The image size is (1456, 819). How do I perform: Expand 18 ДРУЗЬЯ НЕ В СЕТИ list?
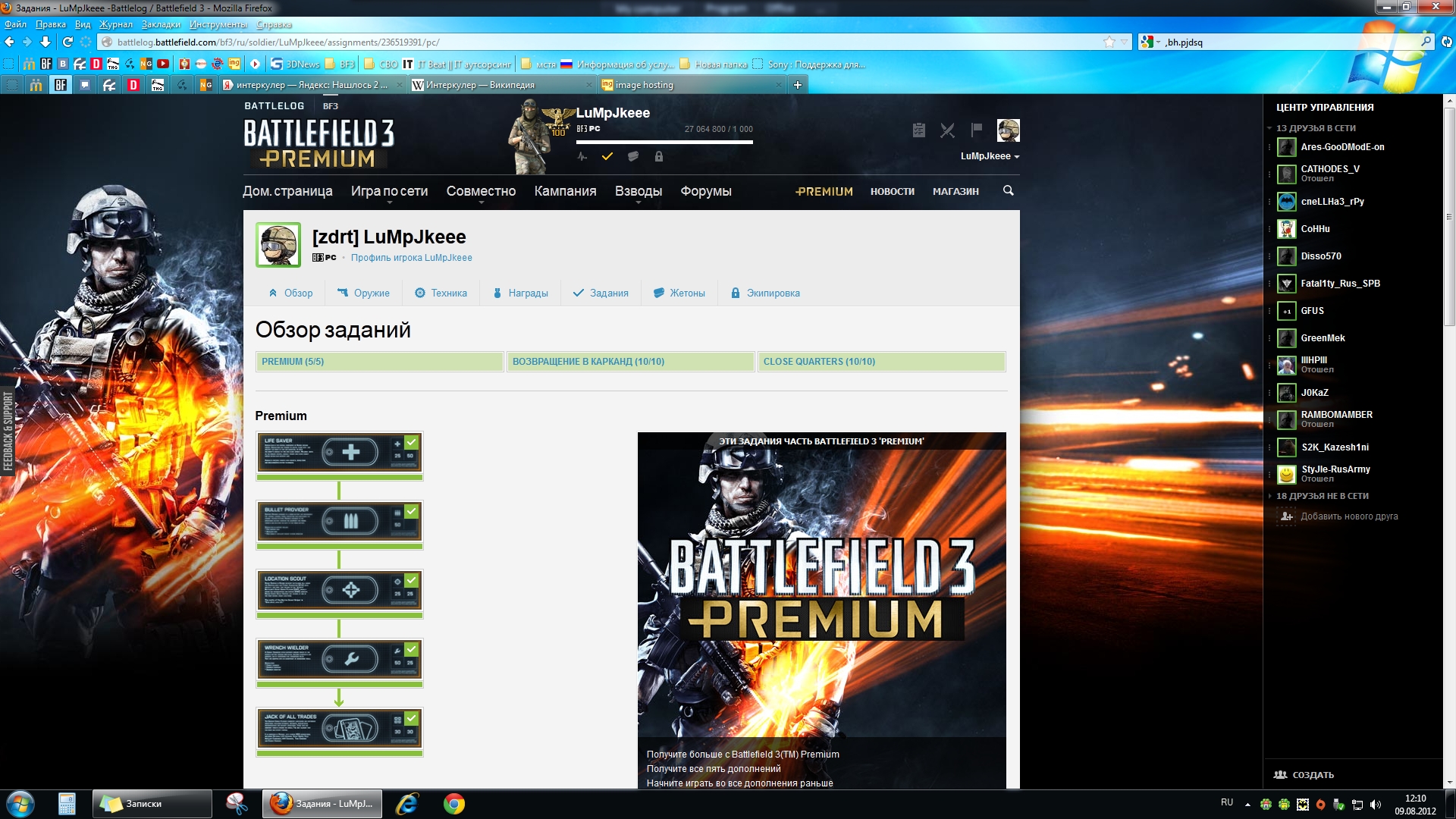(1322, 496)
